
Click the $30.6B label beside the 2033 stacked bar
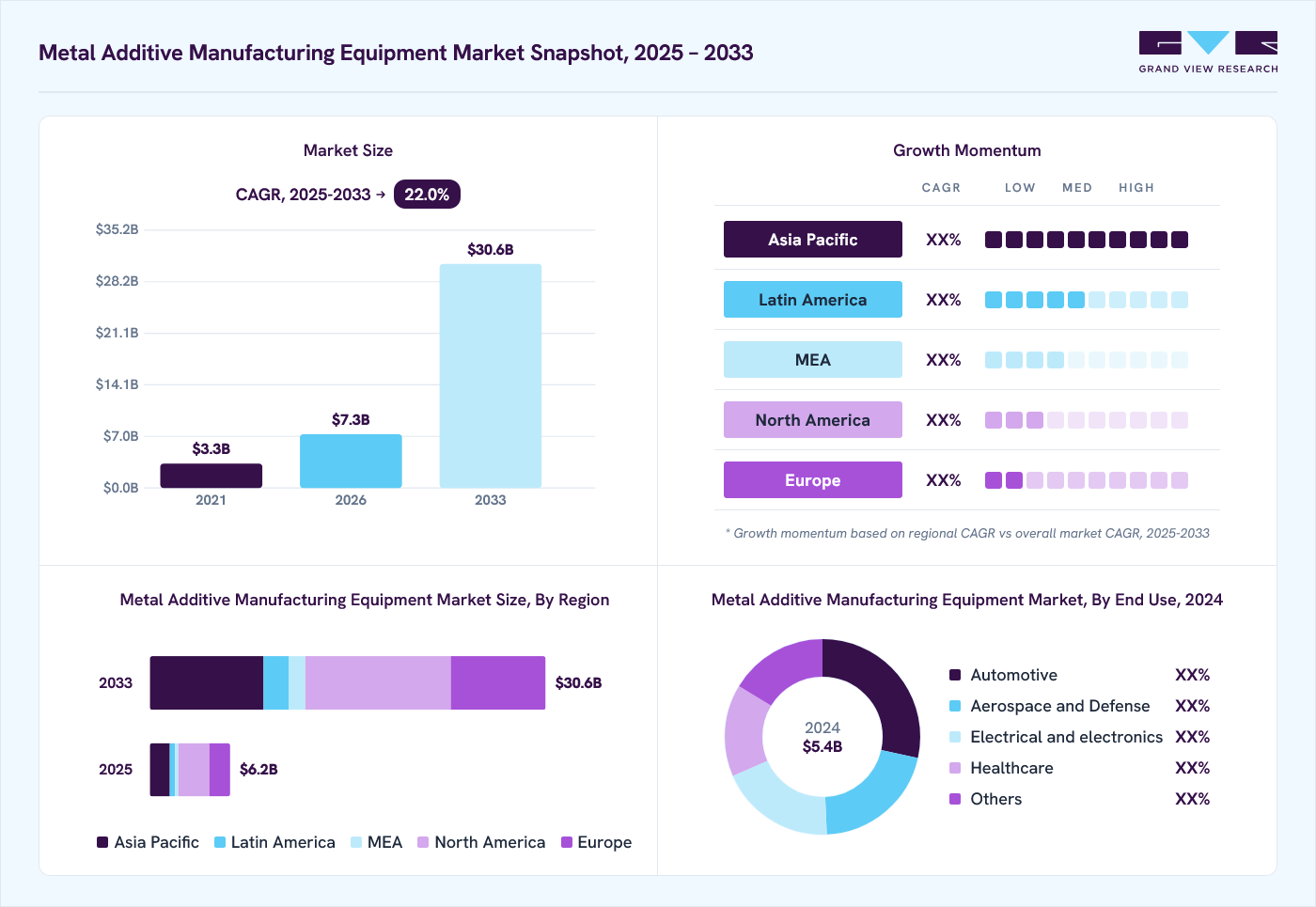[578, 683]
